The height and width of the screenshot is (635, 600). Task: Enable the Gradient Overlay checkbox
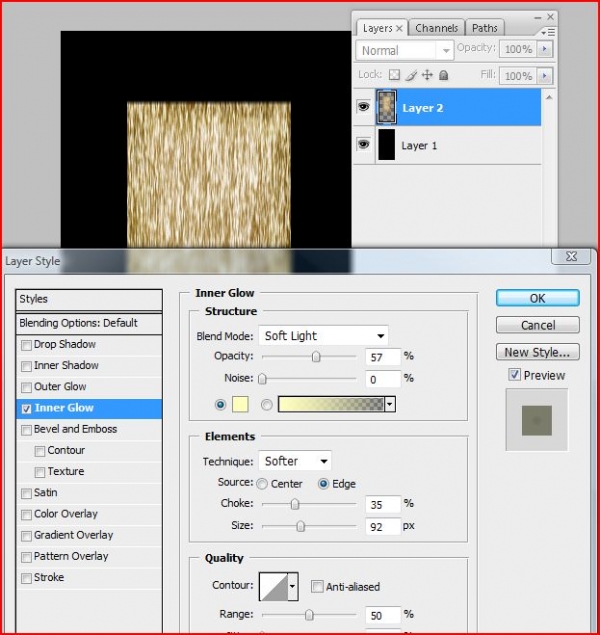tap(26, 536)
